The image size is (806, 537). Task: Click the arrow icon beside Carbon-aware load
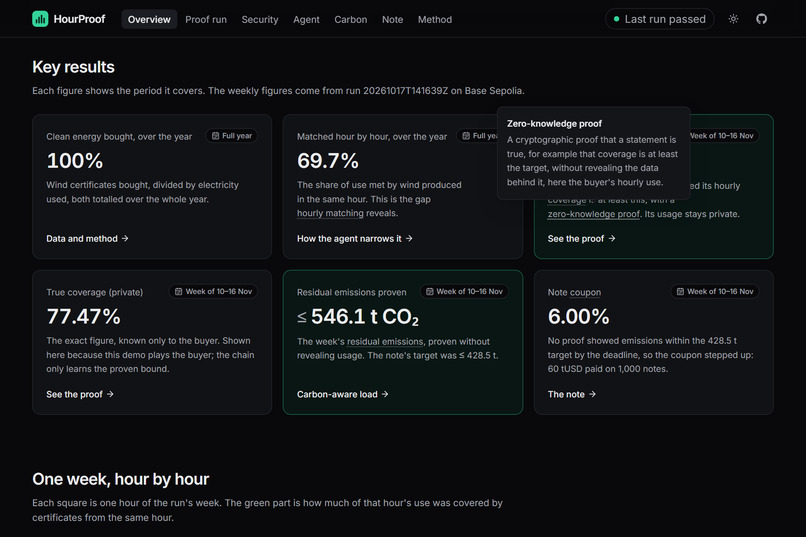tap(384, 394)
